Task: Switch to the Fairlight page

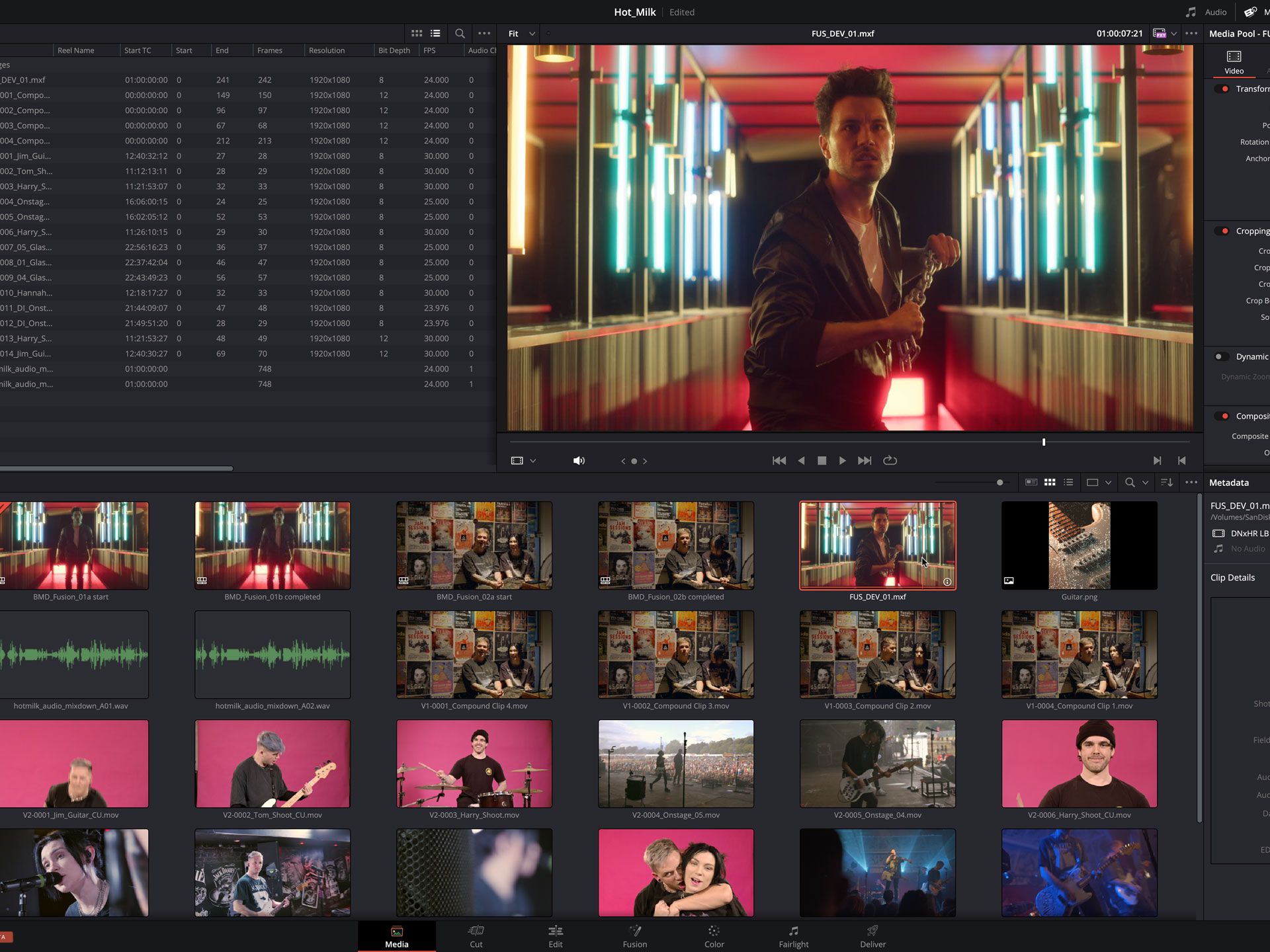Action: (793, 935)
